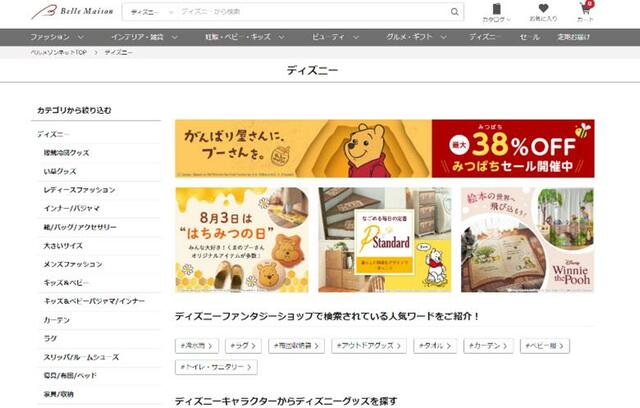
Task: Open the category clipboard icon
Action: point(496,9)
